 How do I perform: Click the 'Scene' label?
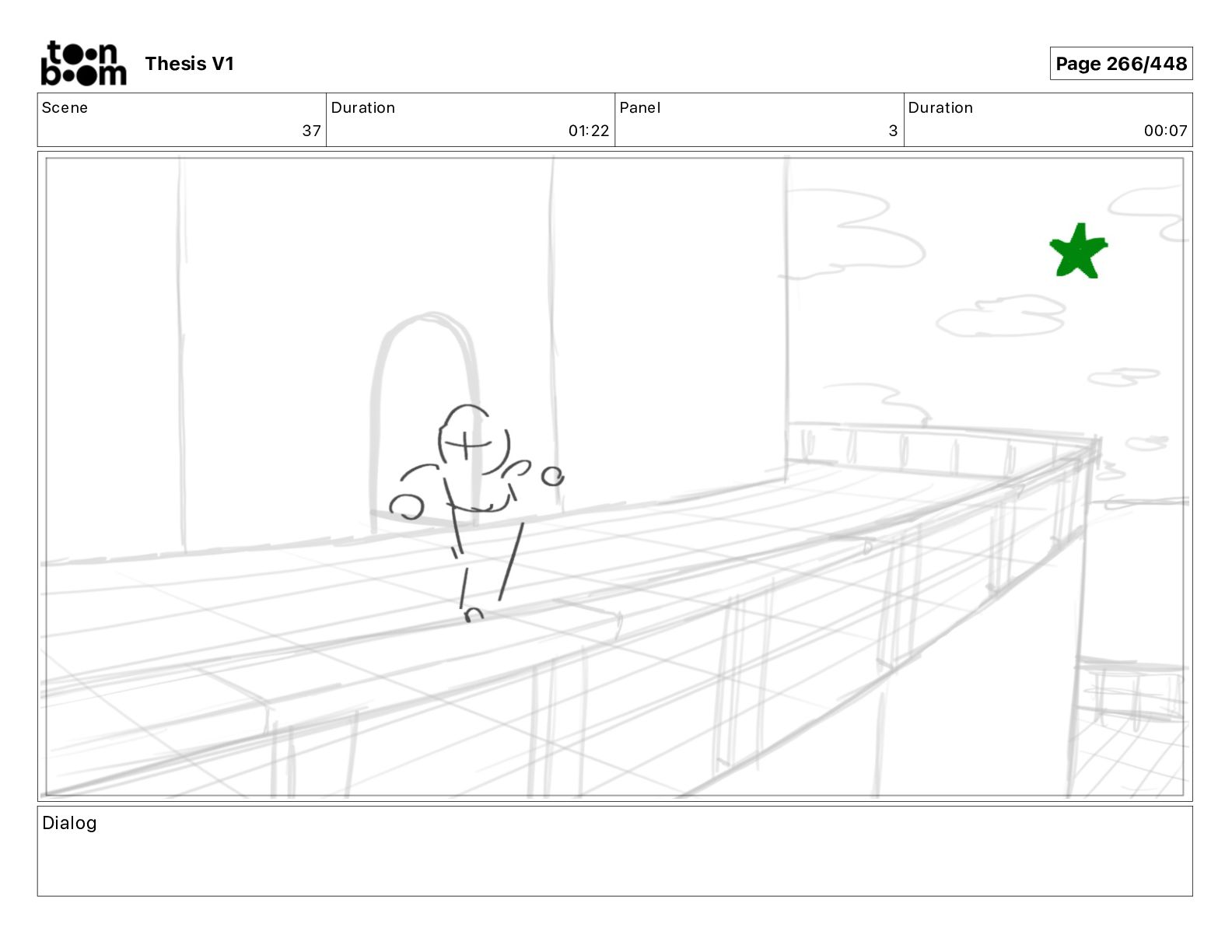pos(65,107)
